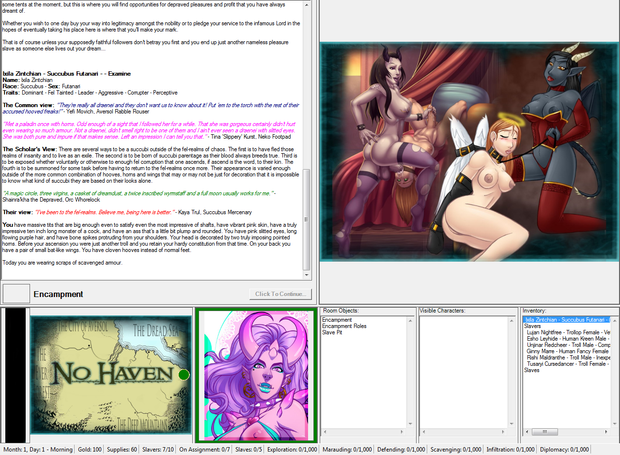Click 'On Assignment: 0/7' status entry
Viewport: 620px width, 455px height.
coord(204,449)
